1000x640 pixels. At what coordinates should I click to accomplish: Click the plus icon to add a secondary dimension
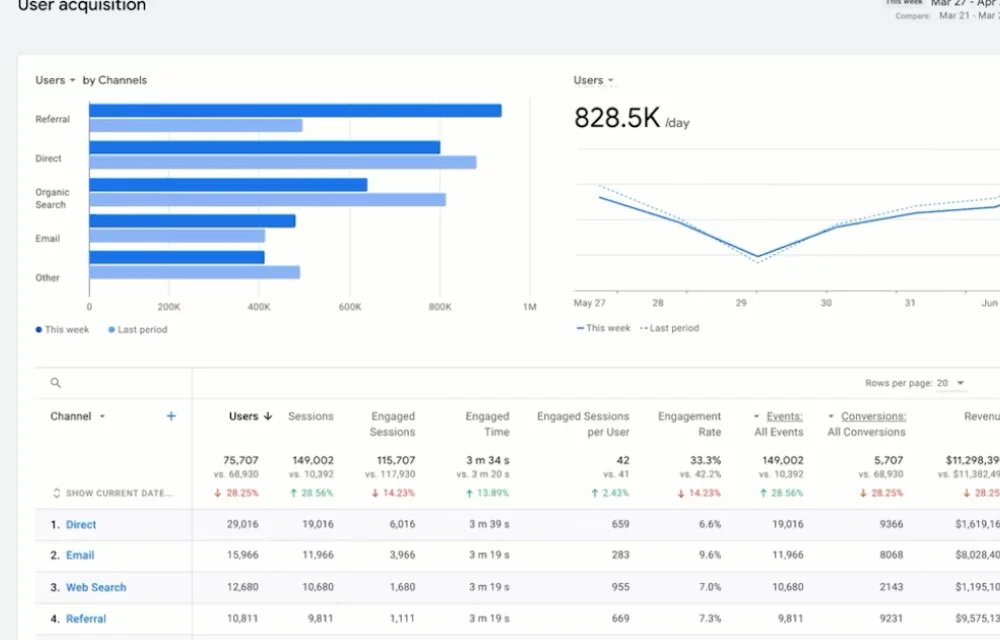(171, 415)
